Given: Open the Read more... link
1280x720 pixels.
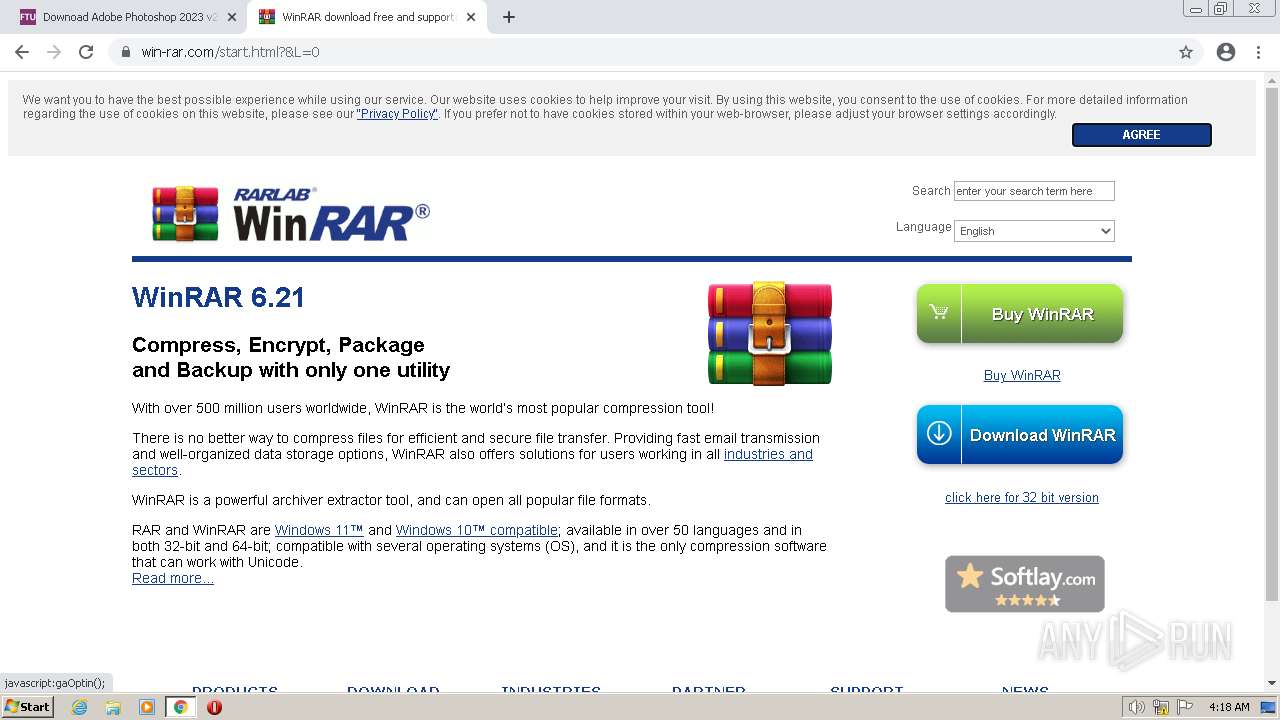Looking at the screenshot, I should click(x=173, y=578).
